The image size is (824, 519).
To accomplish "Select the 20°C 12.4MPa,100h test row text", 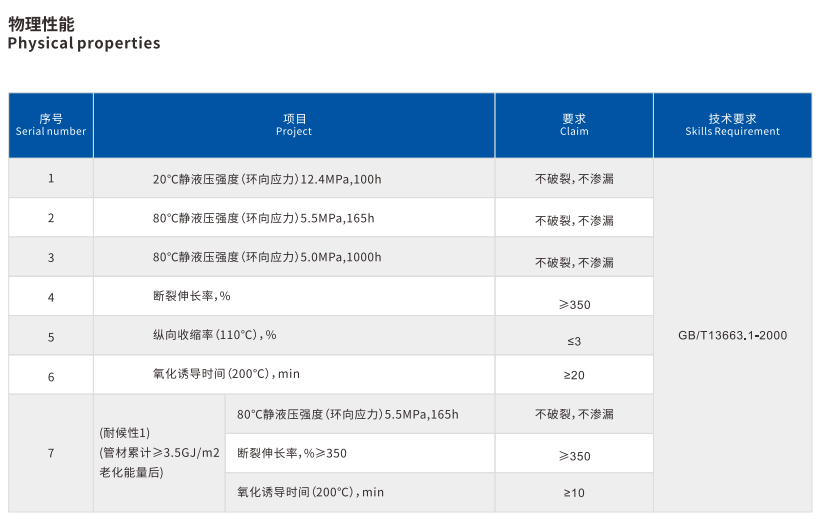I will click(x=267, y=179).
